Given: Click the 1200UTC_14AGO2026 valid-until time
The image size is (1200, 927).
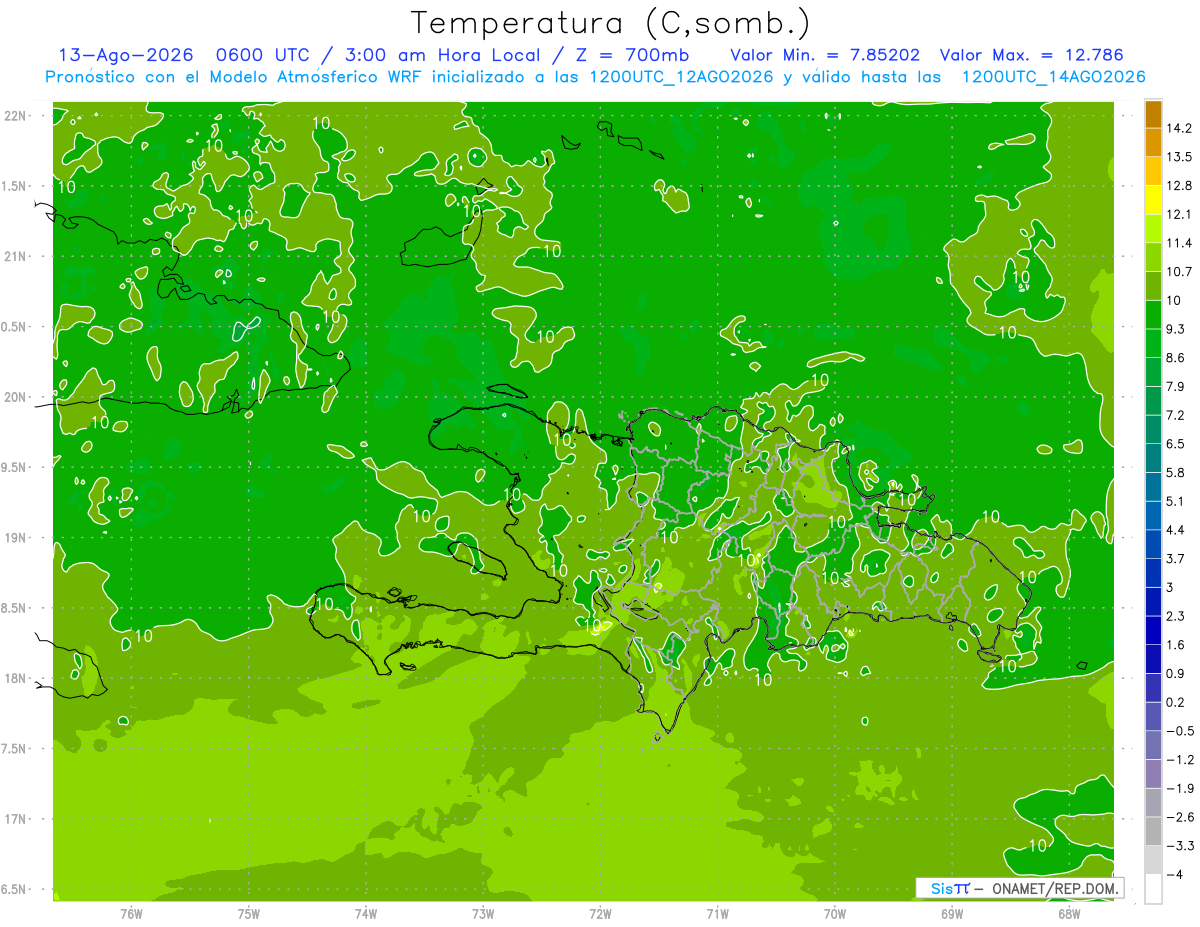Looking at the screenshot, I should point(1054,77).
